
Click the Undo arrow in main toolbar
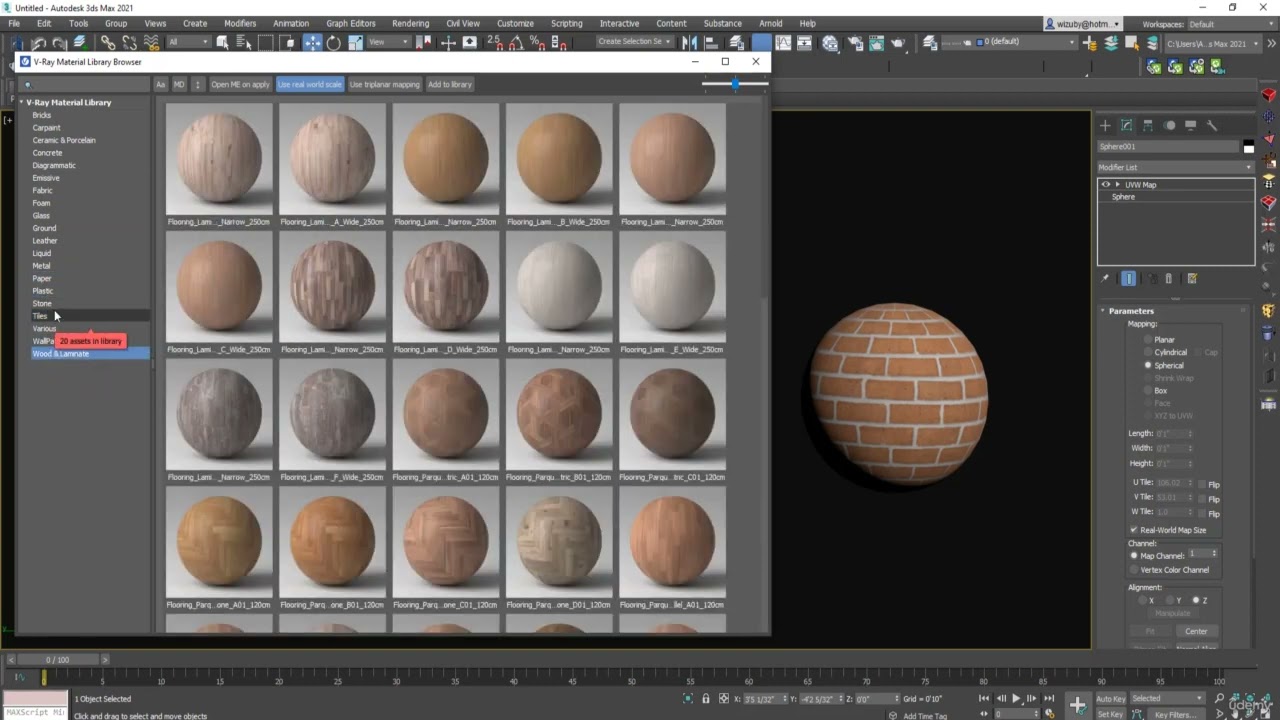coord(39,43)
